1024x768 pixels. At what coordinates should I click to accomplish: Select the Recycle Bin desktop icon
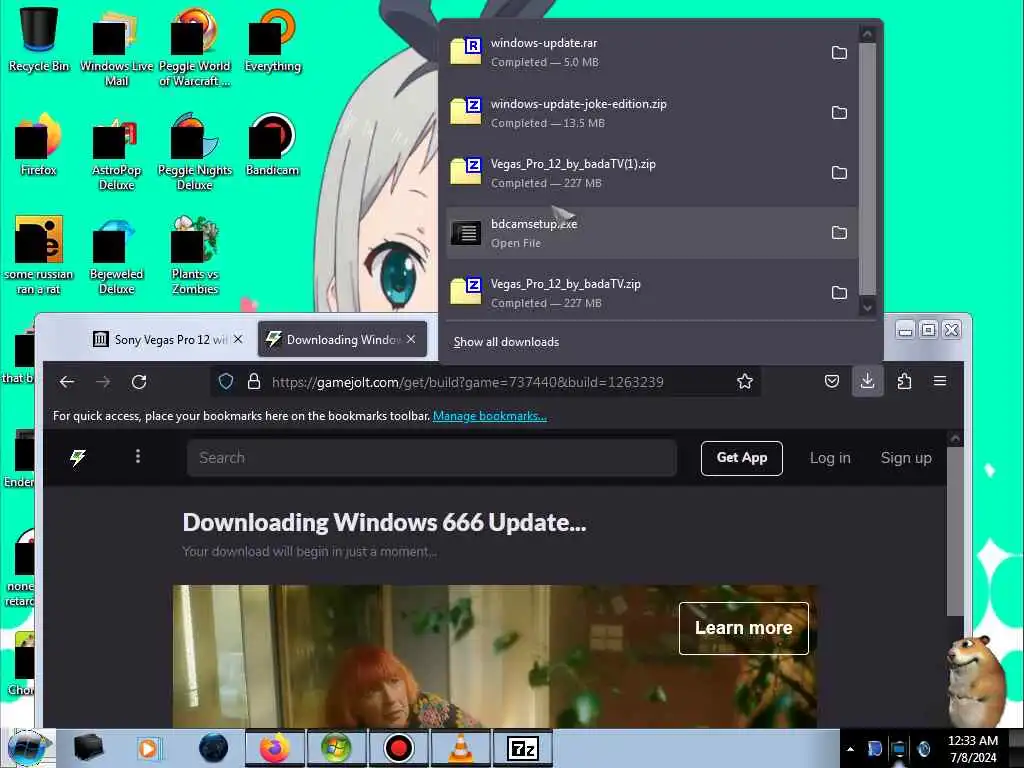(39, 39)
